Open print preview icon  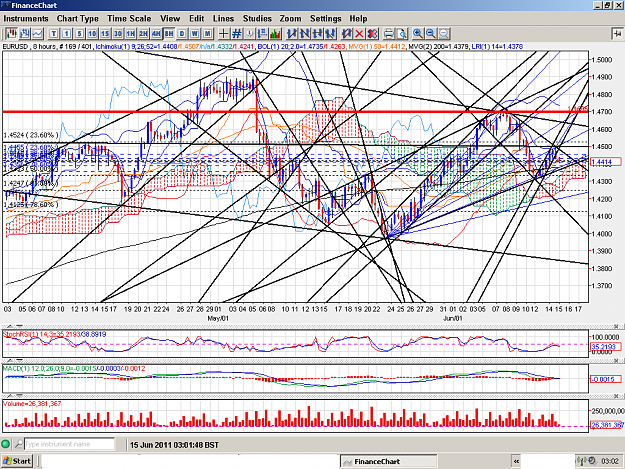[x=402, y=33]
